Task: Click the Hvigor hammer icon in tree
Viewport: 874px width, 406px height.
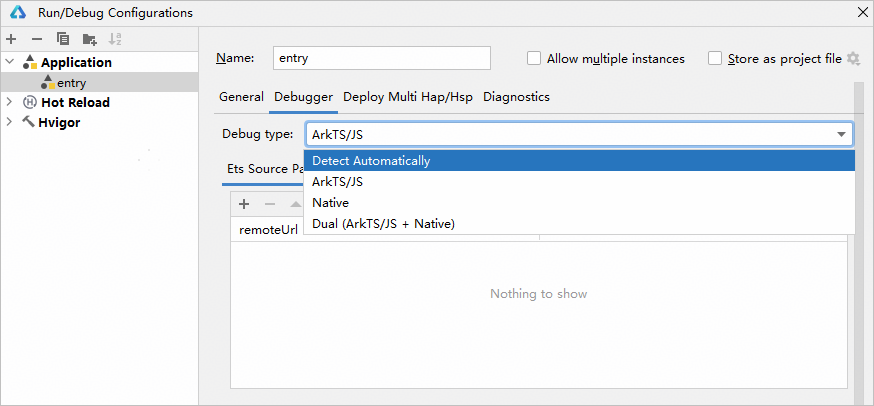Action: point(28,122)
